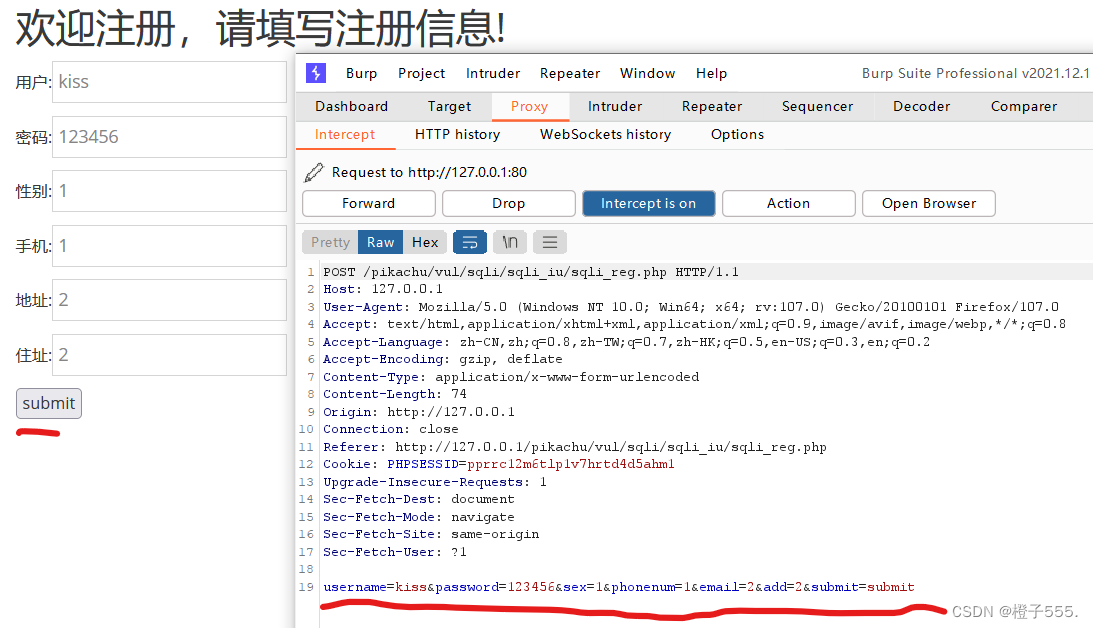Click the Content-Length: 74 line
The height and width of the screenshot is (628, 1093).
tap(395, 395)
